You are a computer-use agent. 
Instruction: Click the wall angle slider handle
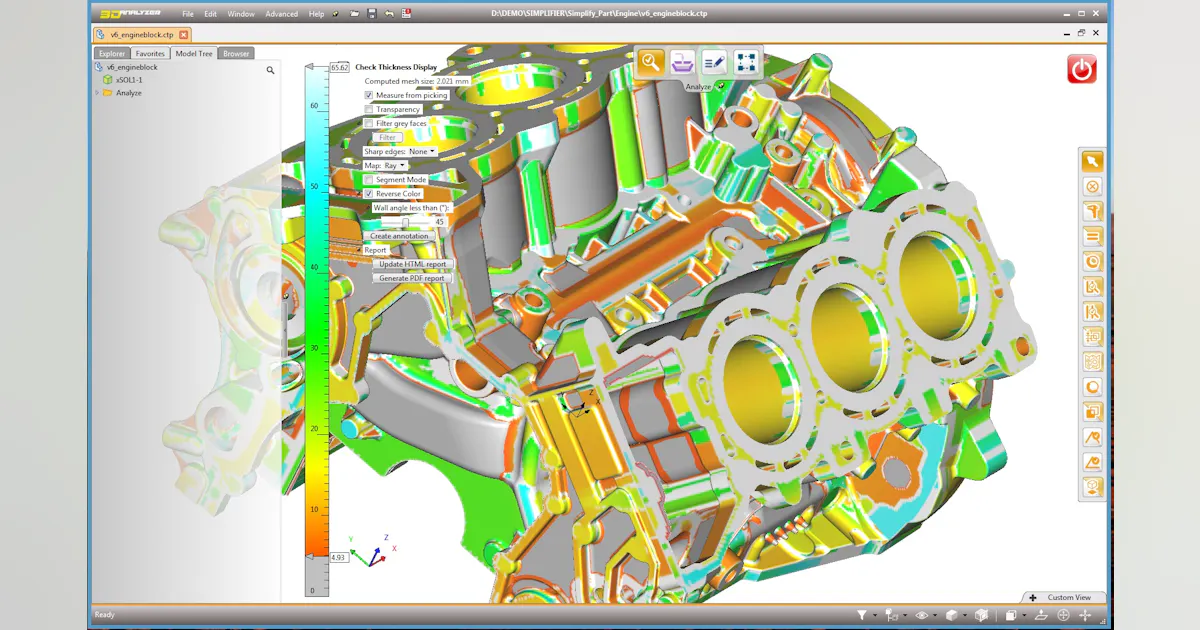point(406,222)
